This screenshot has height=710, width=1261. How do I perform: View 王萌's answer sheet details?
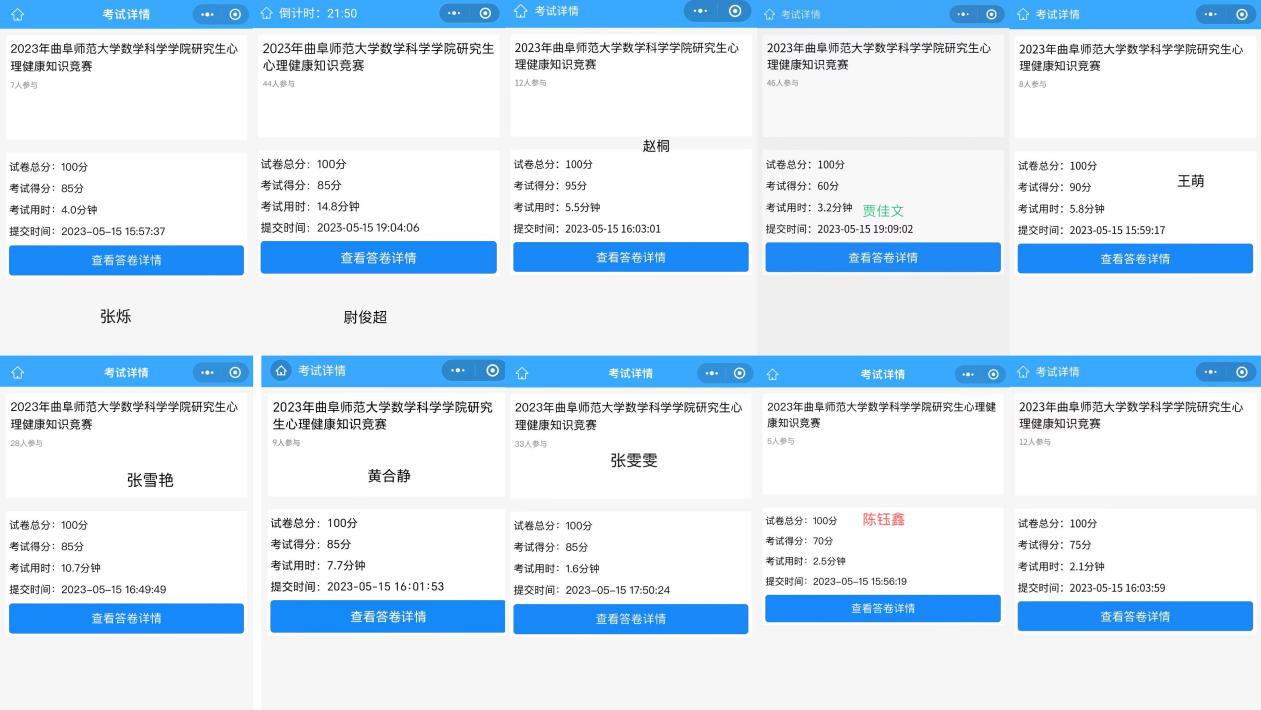pyautogui.click(x=1134, y=258)
